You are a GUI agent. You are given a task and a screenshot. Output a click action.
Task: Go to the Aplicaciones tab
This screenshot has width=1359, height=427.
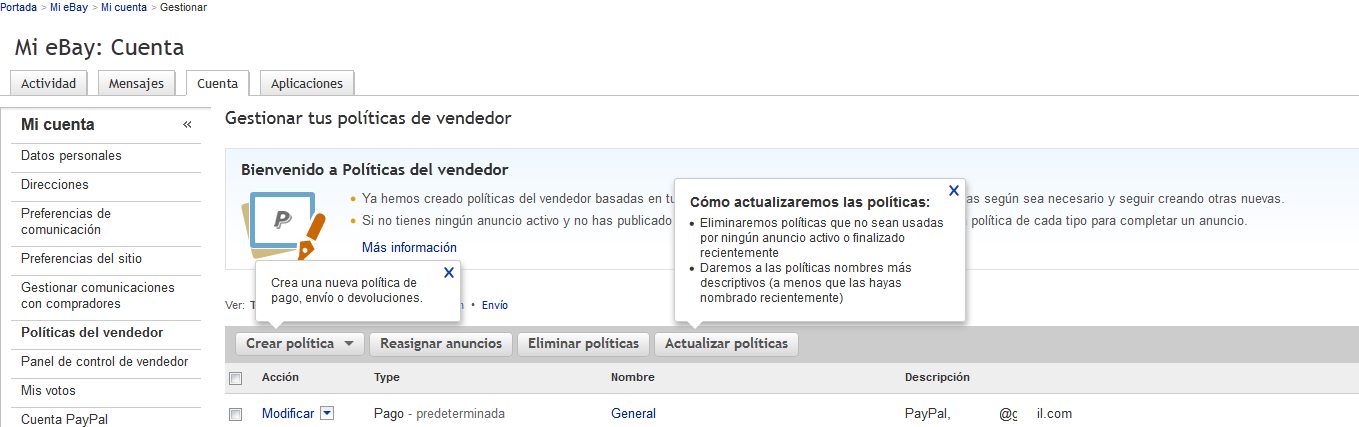click(306, 84)
